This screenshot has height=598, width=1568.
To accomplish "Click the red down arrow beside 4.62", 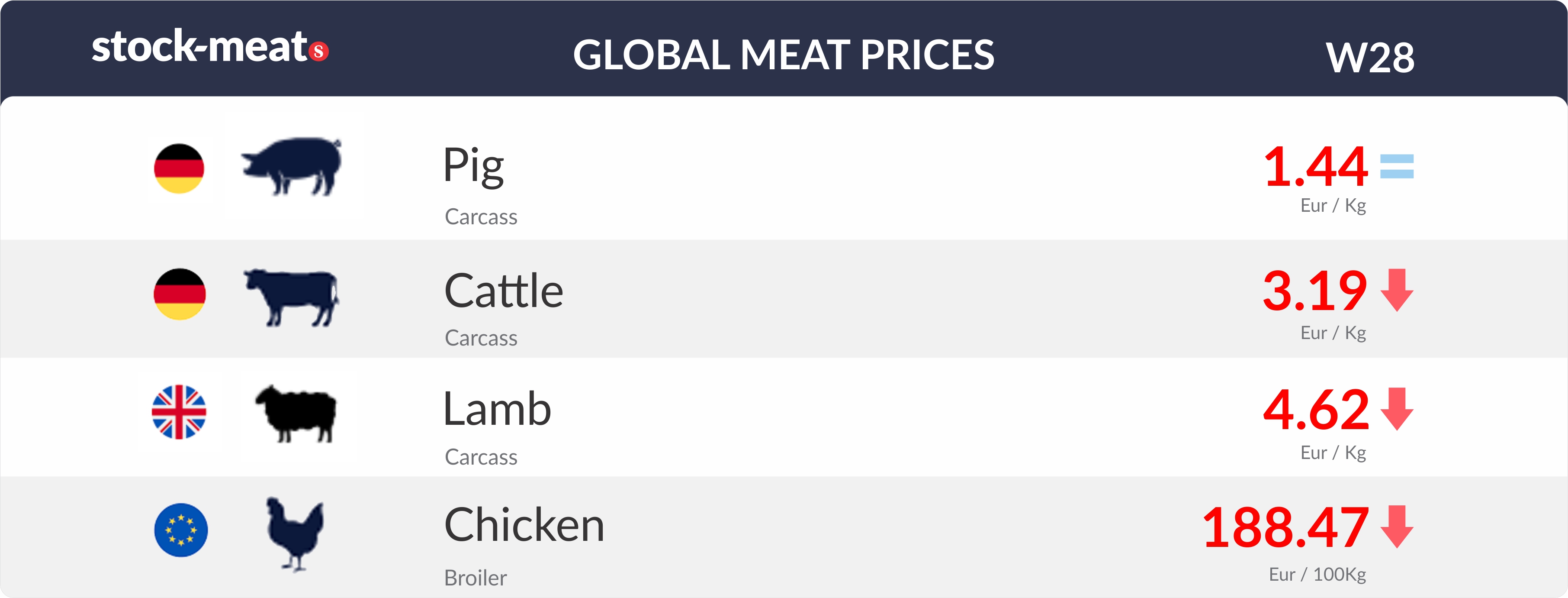I will (x=1397, y=409).
